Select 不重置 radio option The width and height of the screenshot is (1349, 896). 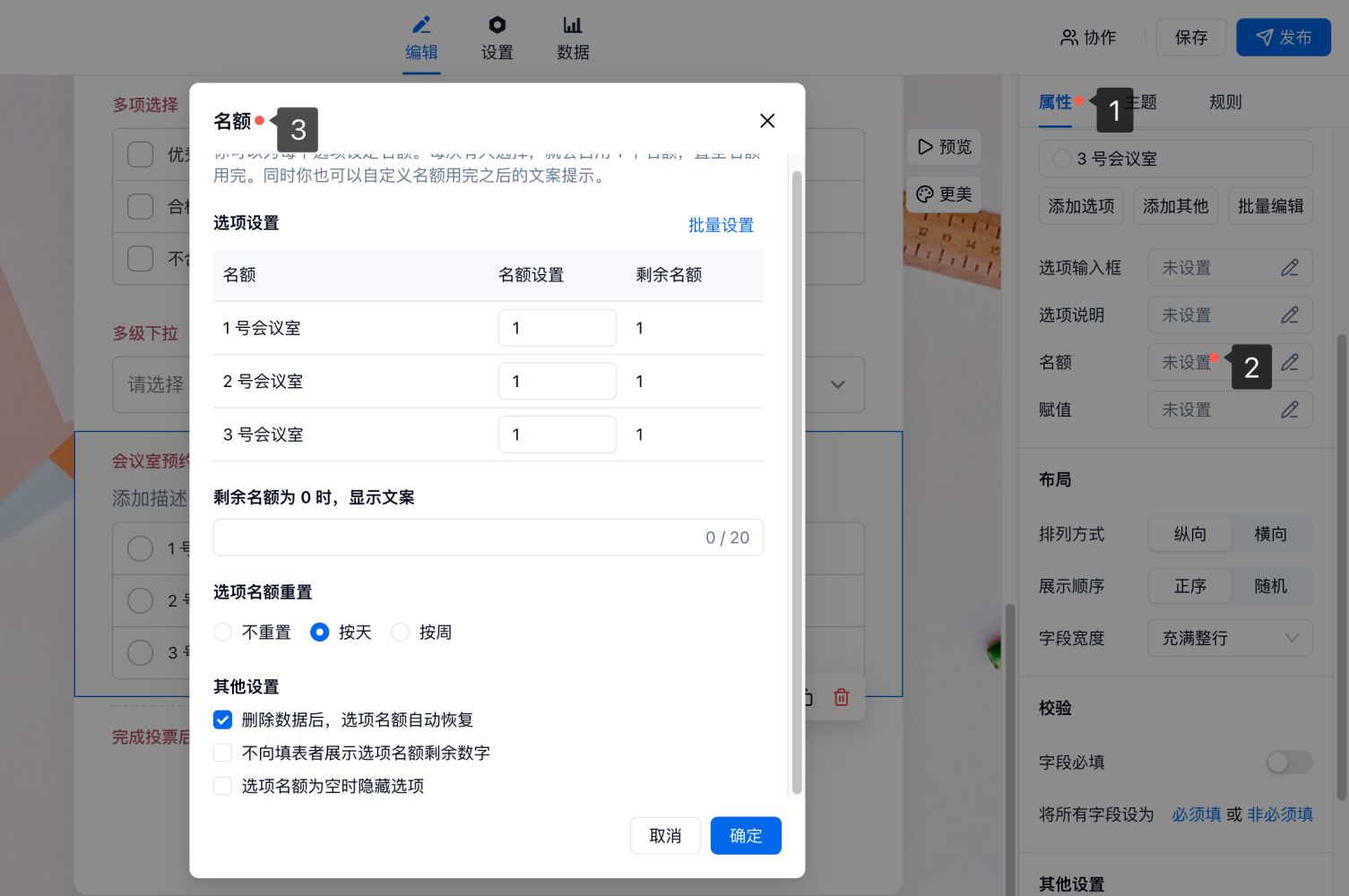223,633
